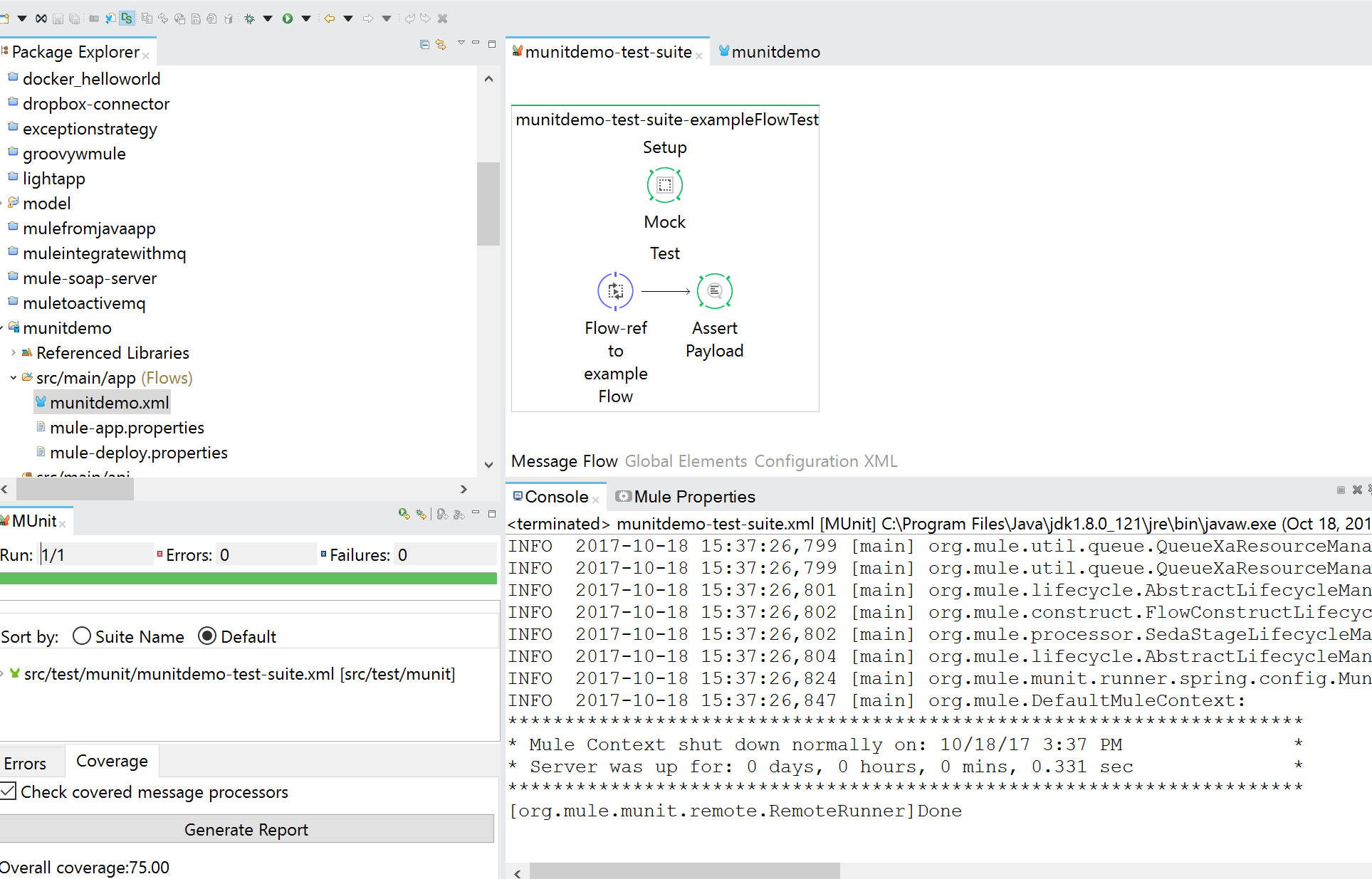Switch to the munitdemo-test-suite editor tab
1372x879 pixels.
[x=608, y=52]
